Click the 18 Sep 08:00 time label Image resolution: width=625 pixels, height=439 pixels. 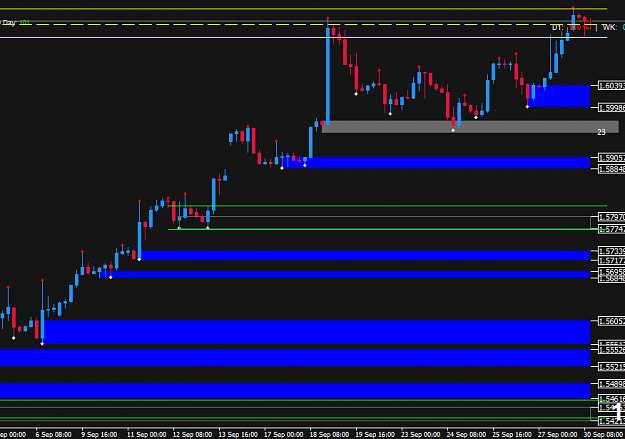329,434
